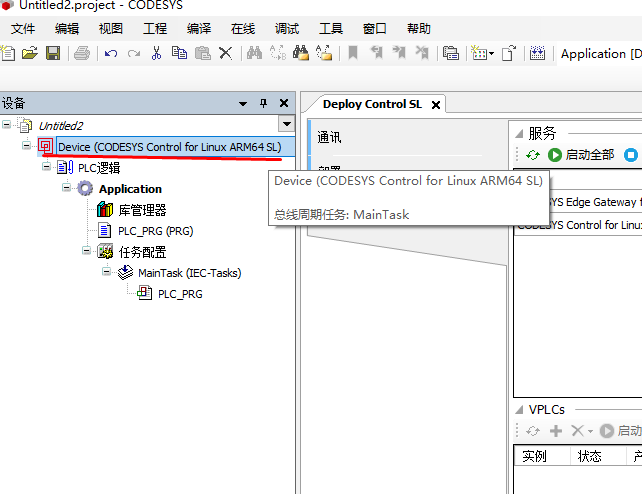This screenshot has height=494, width=642.
Task: Copy selection using the toolbar icon
Action: point(179,53)
